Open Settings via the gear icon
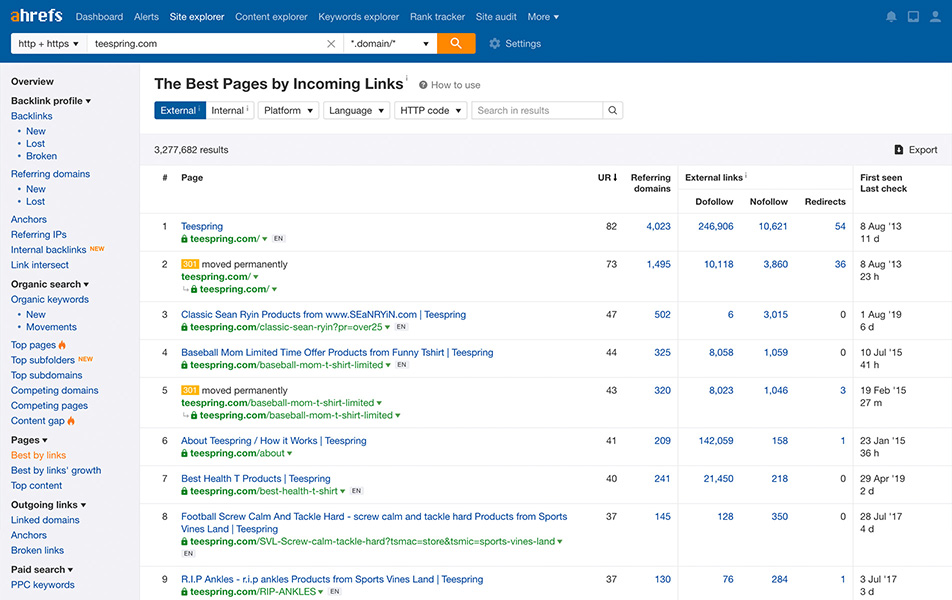 pyautogui.click(x=494, y=44)
